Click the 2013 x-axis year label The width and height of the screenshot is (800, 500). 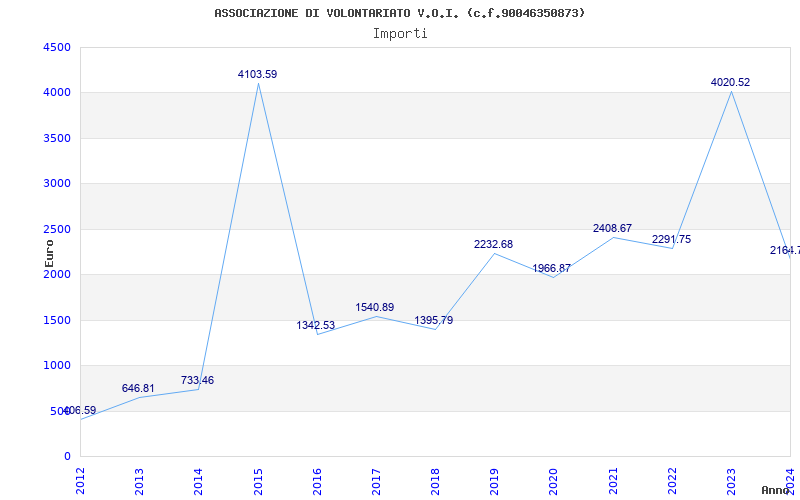[139, 482]
